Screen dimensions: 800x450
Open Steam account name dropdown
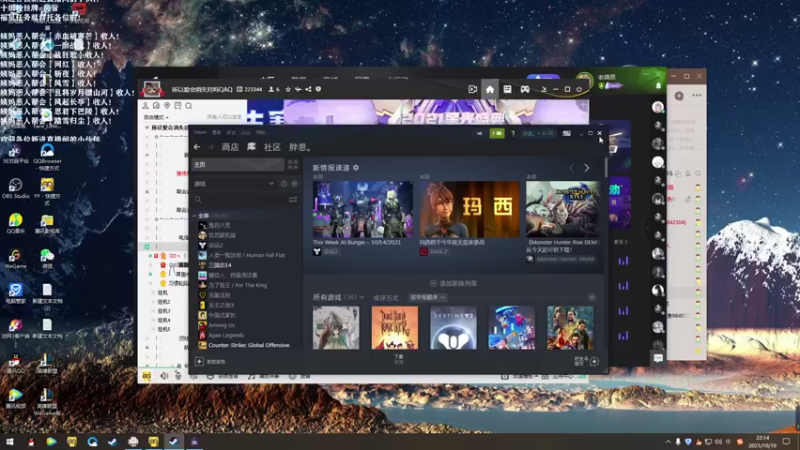pyautogui.click(x=538, y=133)
